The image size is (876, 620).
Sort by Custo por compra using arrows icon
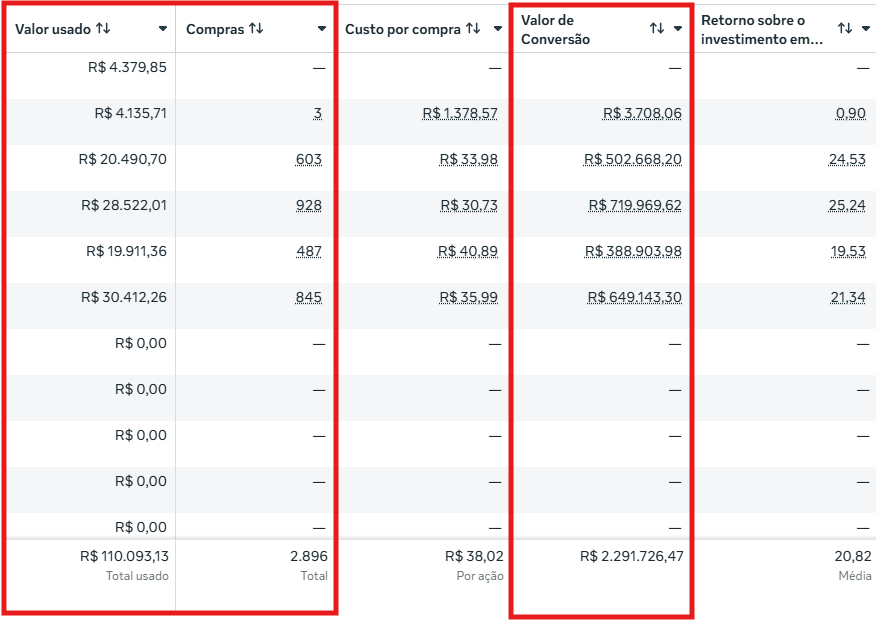coord(473,29)
